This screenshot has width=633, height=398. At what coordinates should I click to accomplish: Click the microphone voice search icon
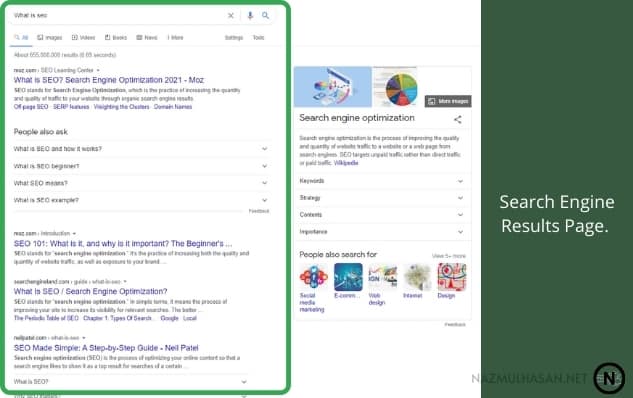click(250, 15)
